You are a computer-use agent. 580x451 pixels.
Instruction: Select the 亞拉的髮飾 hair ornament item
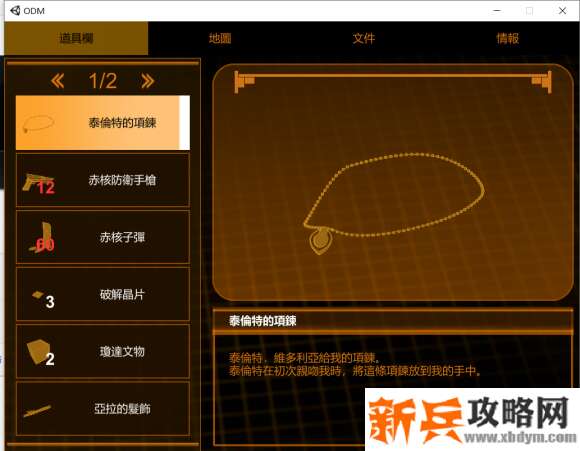pyautogui.click(x=103, y=409)
